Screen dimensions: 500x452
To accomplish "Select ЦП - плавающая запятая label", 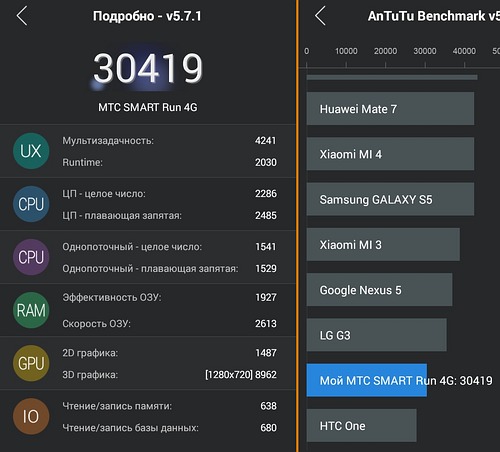I will [x=122, y=216].
